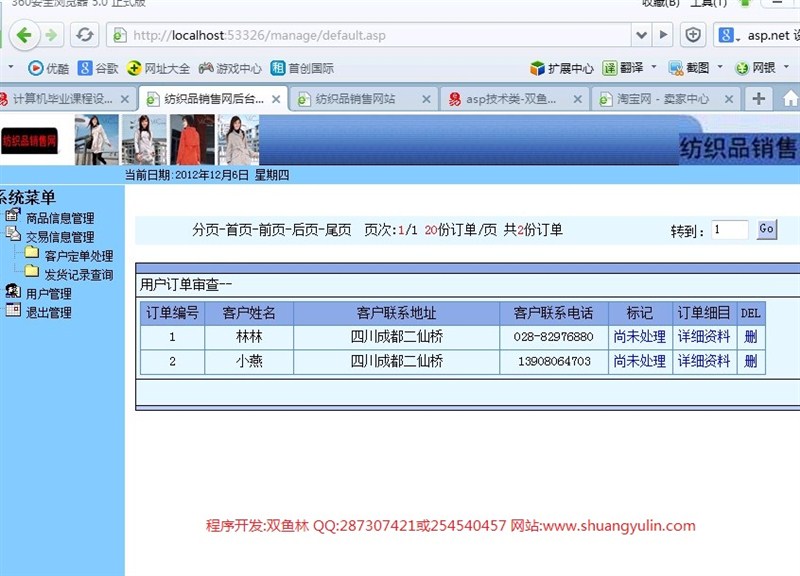Reload the page with refresh icon
The width and height of the screenshot is (800, 576).
point(84,35)
